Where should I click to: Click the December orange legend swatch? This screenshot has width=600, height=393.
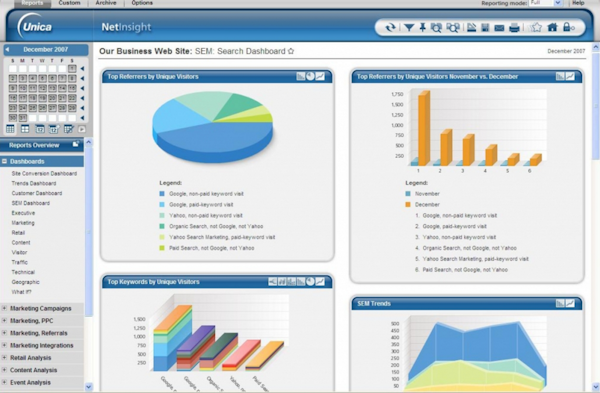tap(408, 205)
